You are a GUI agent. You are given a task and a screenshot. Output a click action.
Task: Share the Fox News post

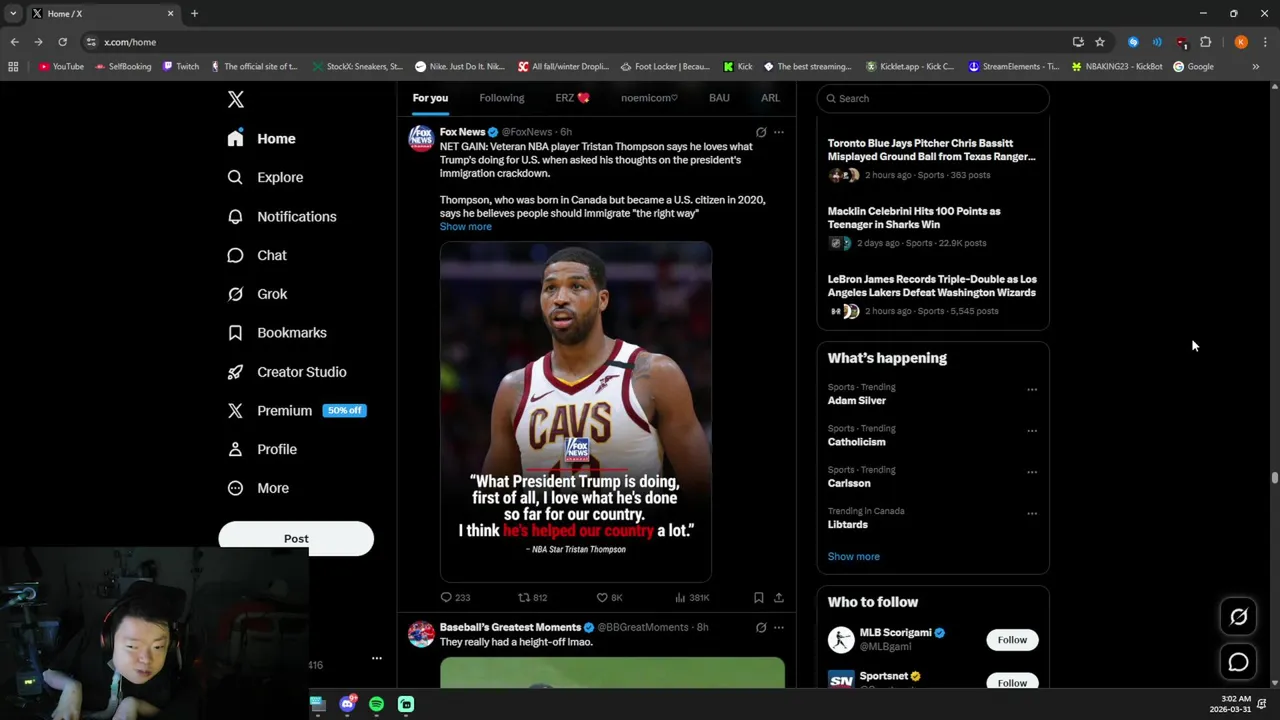click(779, 597)
